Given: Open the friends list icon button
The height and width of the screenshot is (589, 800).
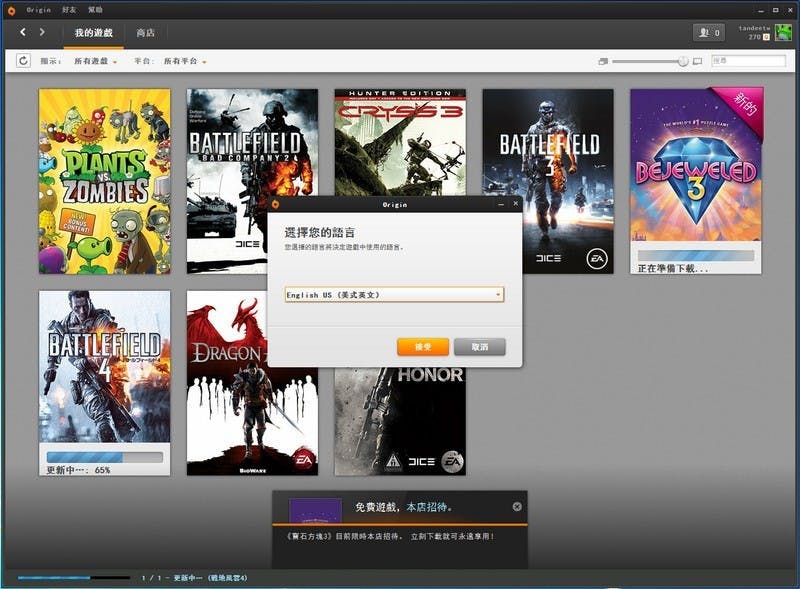Looking at the screenshot, I should (x=708, y=33).
